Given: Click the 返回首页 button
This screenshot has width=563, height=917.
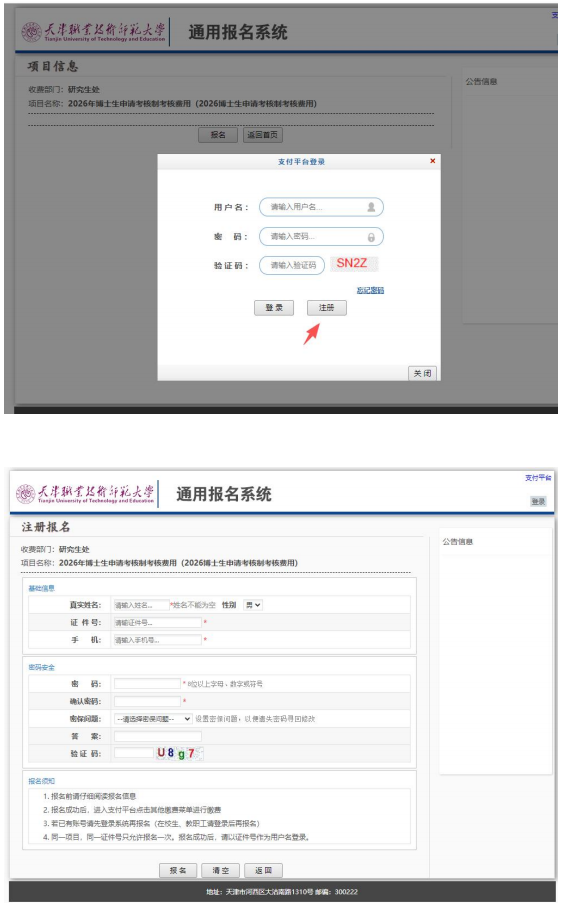Looking at the screenshot, I should point(262,135).
